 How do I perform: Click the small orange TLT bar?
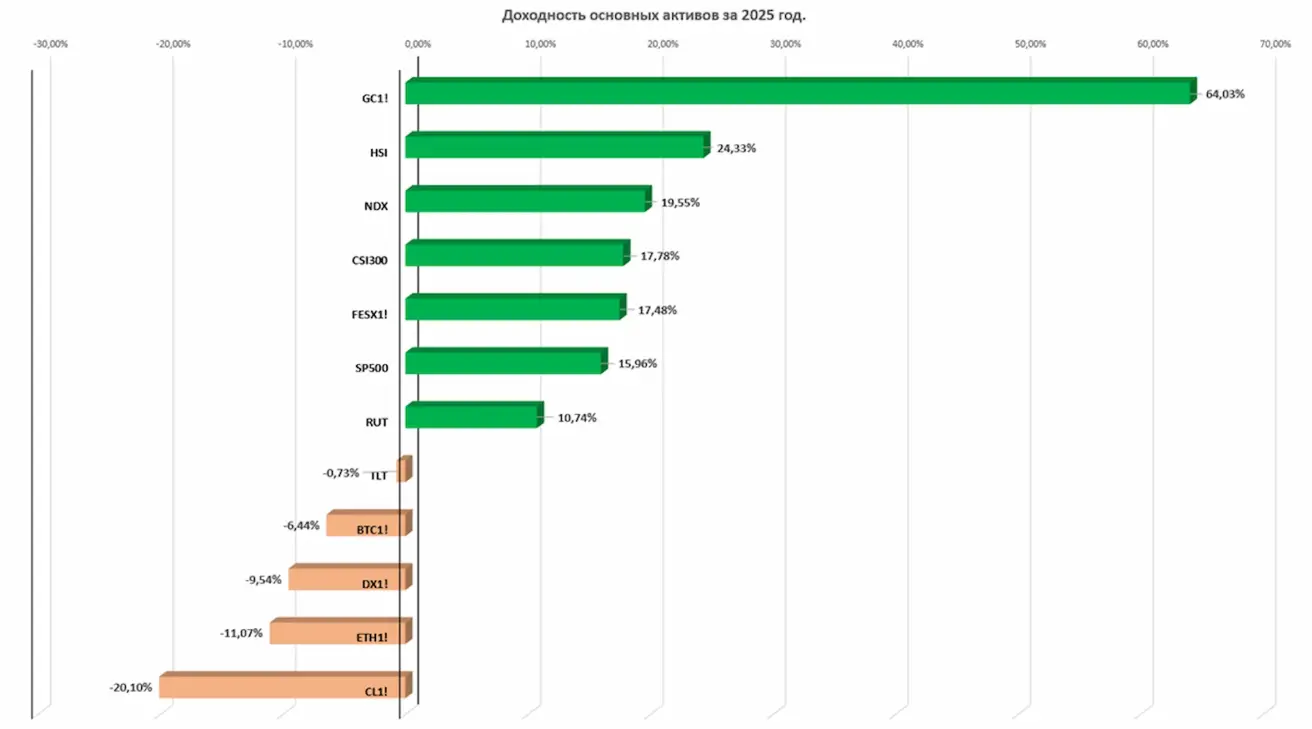(x=403, y=470)
